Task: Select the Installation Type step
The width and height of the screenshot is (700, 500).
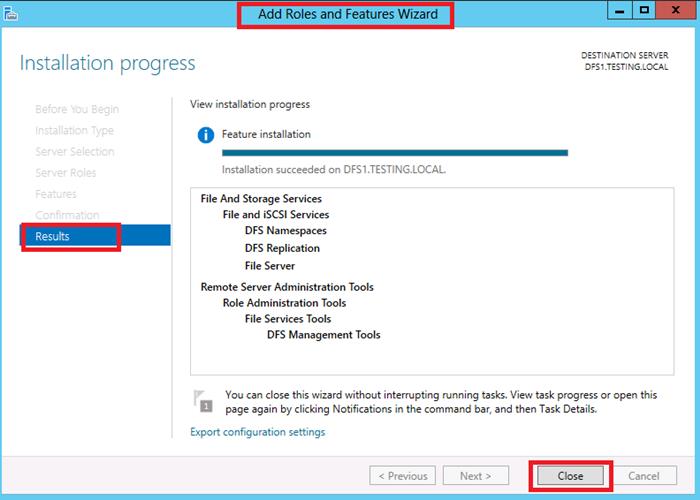Action: (74, 130)
